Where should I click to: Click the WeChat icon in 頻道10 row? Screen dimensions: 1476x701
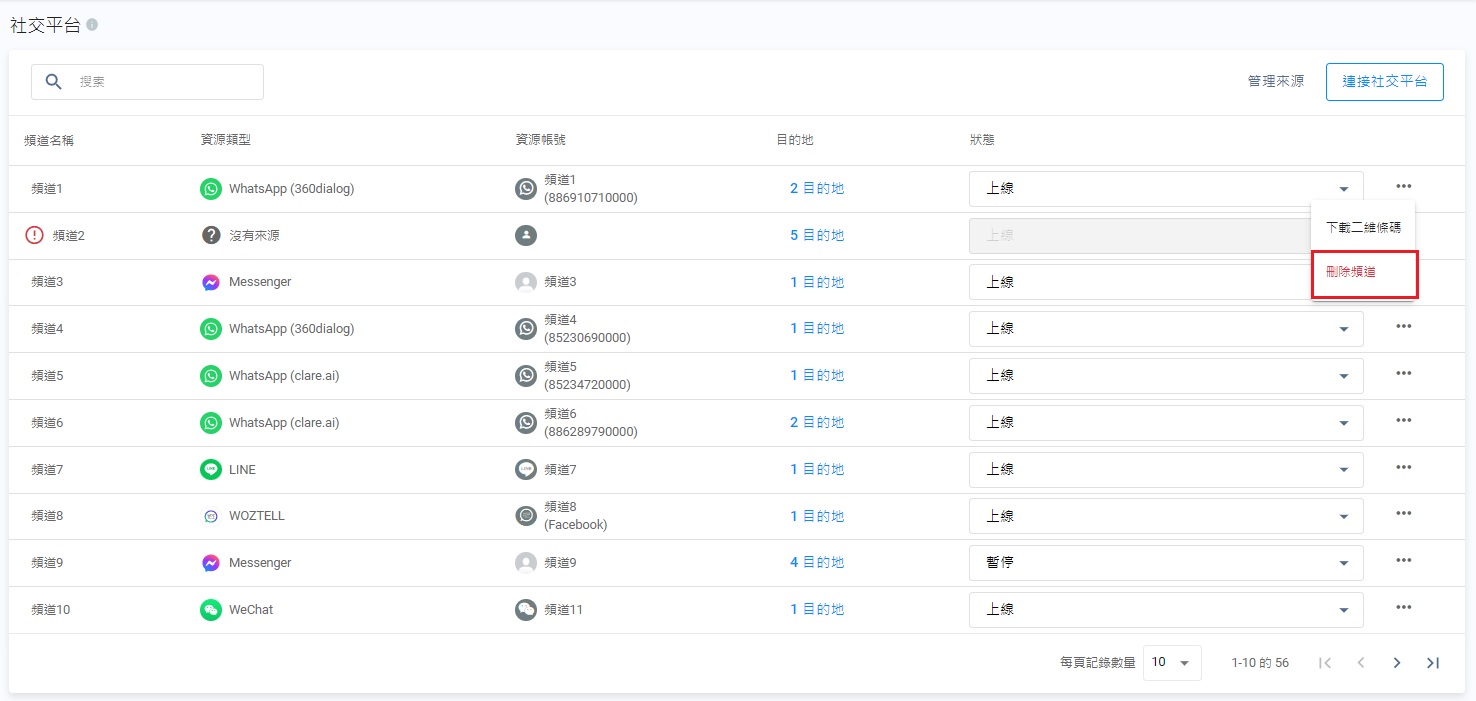[210, 610]
